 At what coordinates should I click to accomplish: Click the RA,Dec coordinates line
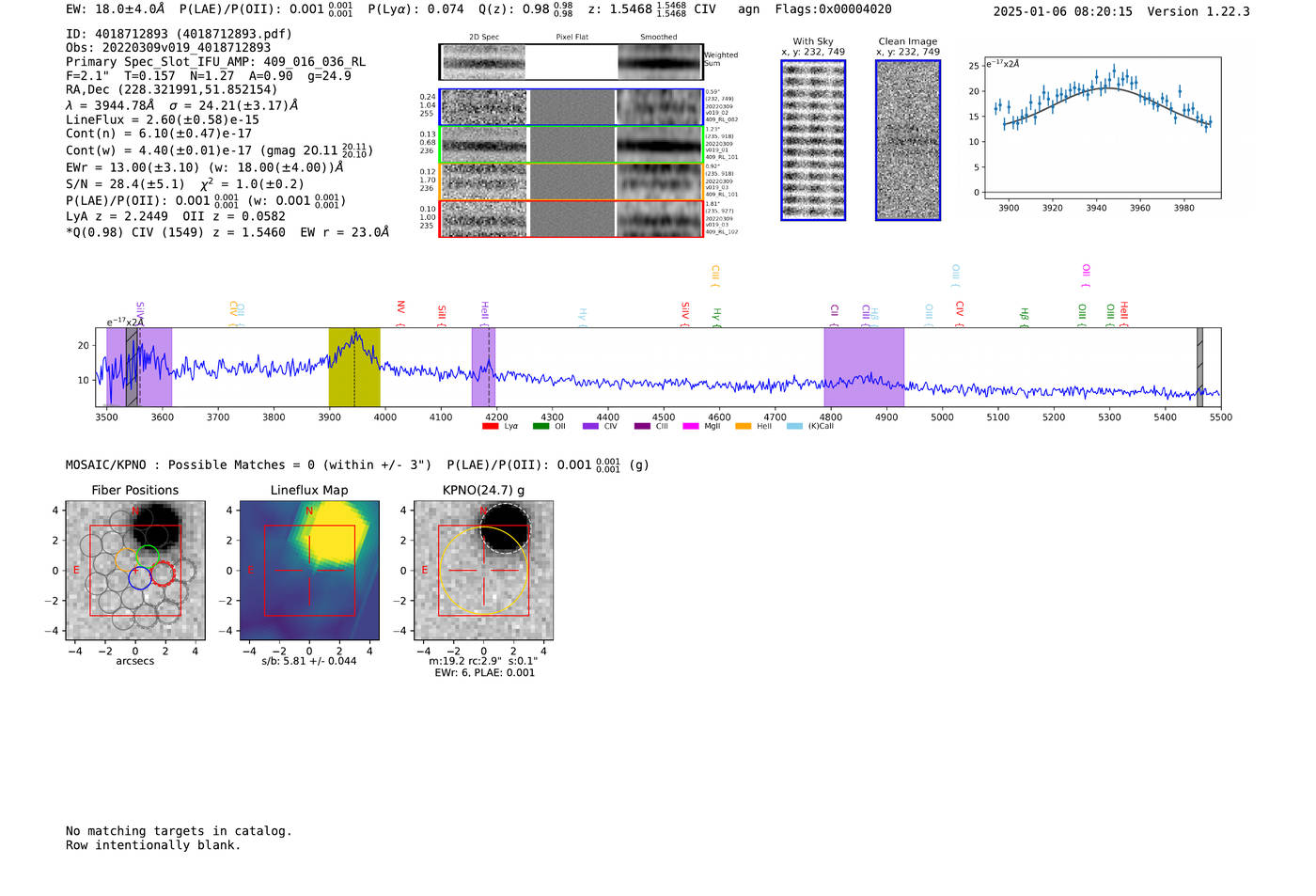coord(171,90)
